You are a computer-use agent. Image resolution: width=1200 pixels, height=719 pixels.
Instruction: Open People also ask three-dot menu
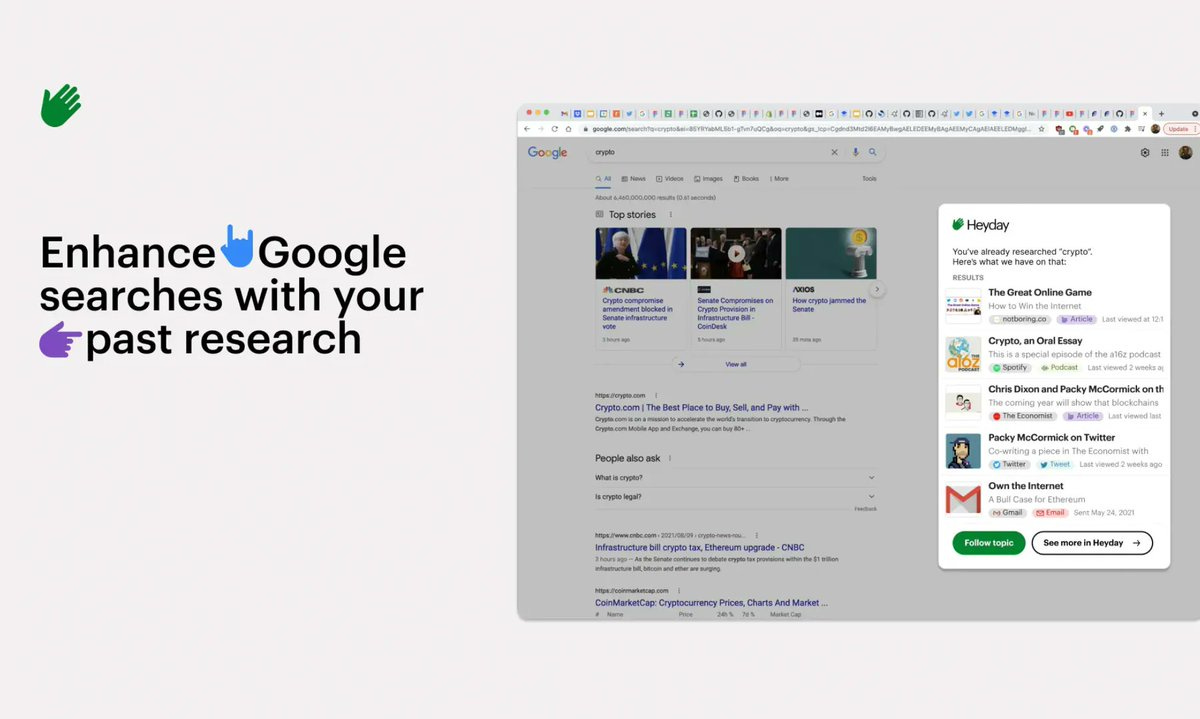point(670,458)
